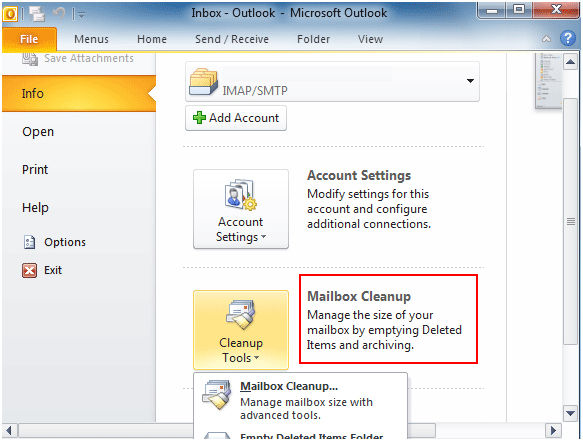Click the Options page icon
The image size is (583, 441).
point(29,242)
